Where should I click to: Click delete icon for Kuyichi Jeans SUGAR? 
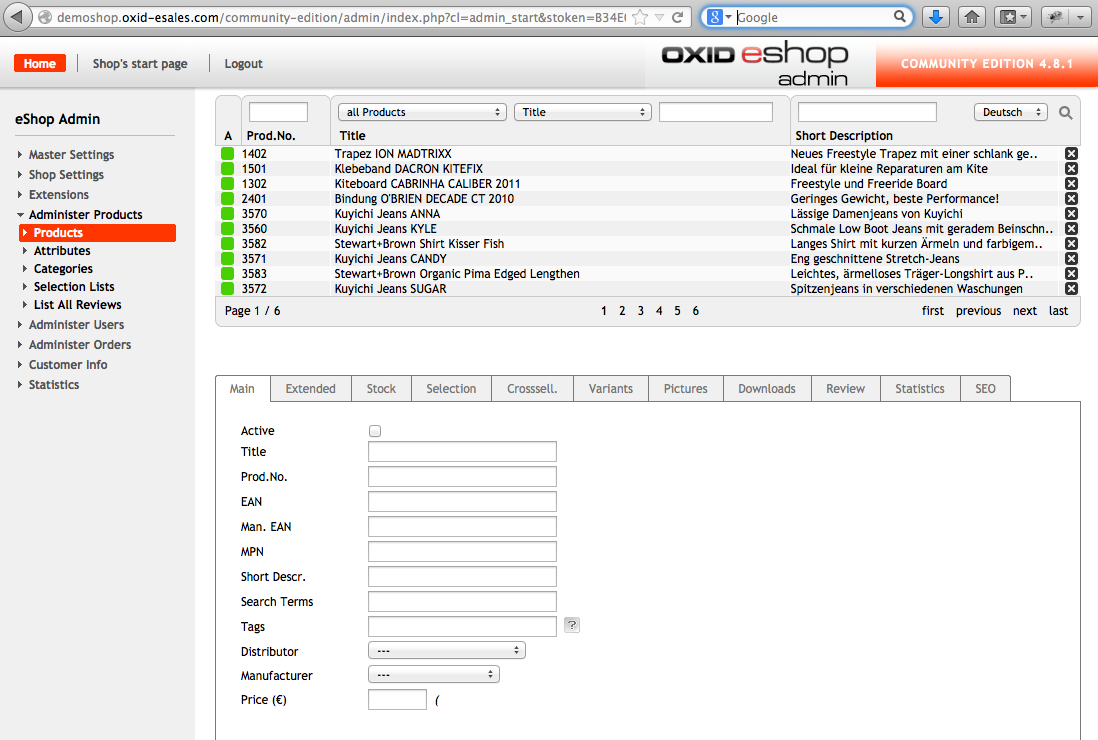point(1071,289)
